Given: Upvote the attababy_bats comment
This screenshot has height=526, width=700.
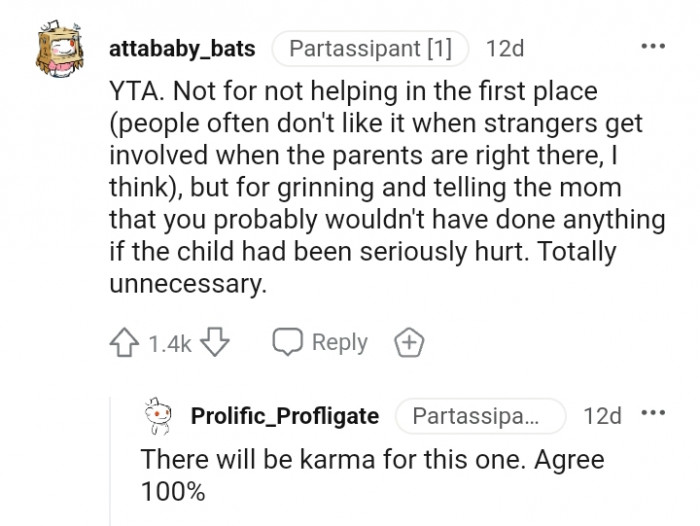Looking at the screenshot, I should coord(125,343).
